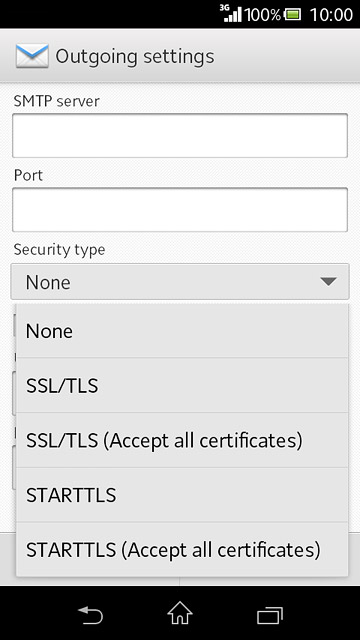Collapse the Security type spinner showing None

[x=180, y=282]
